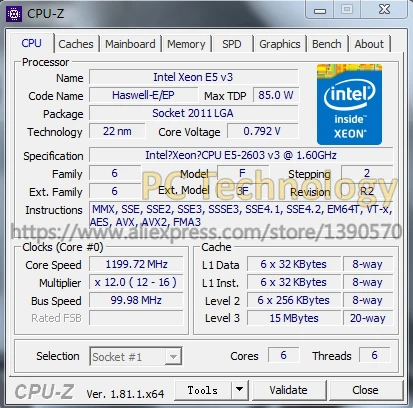Click the empty Rated FSB field
413x408 pixels.
click(136, 318)
